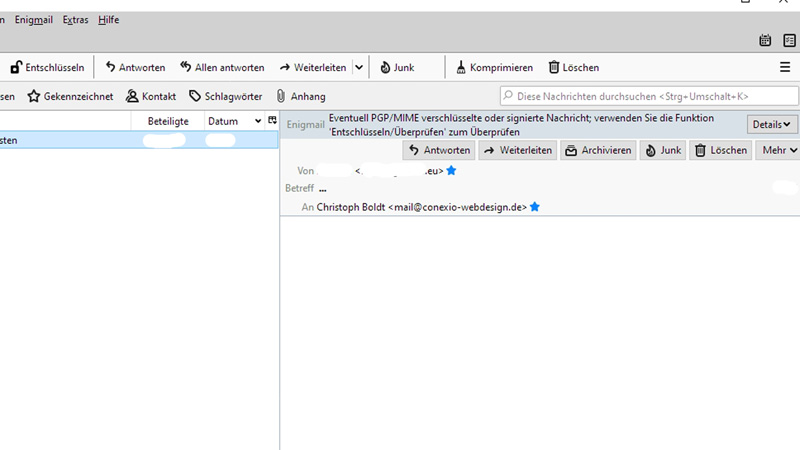This screenshot has height=450, width=800.
Task: Open the Enigmail menu
Action: tap(34, 20)
